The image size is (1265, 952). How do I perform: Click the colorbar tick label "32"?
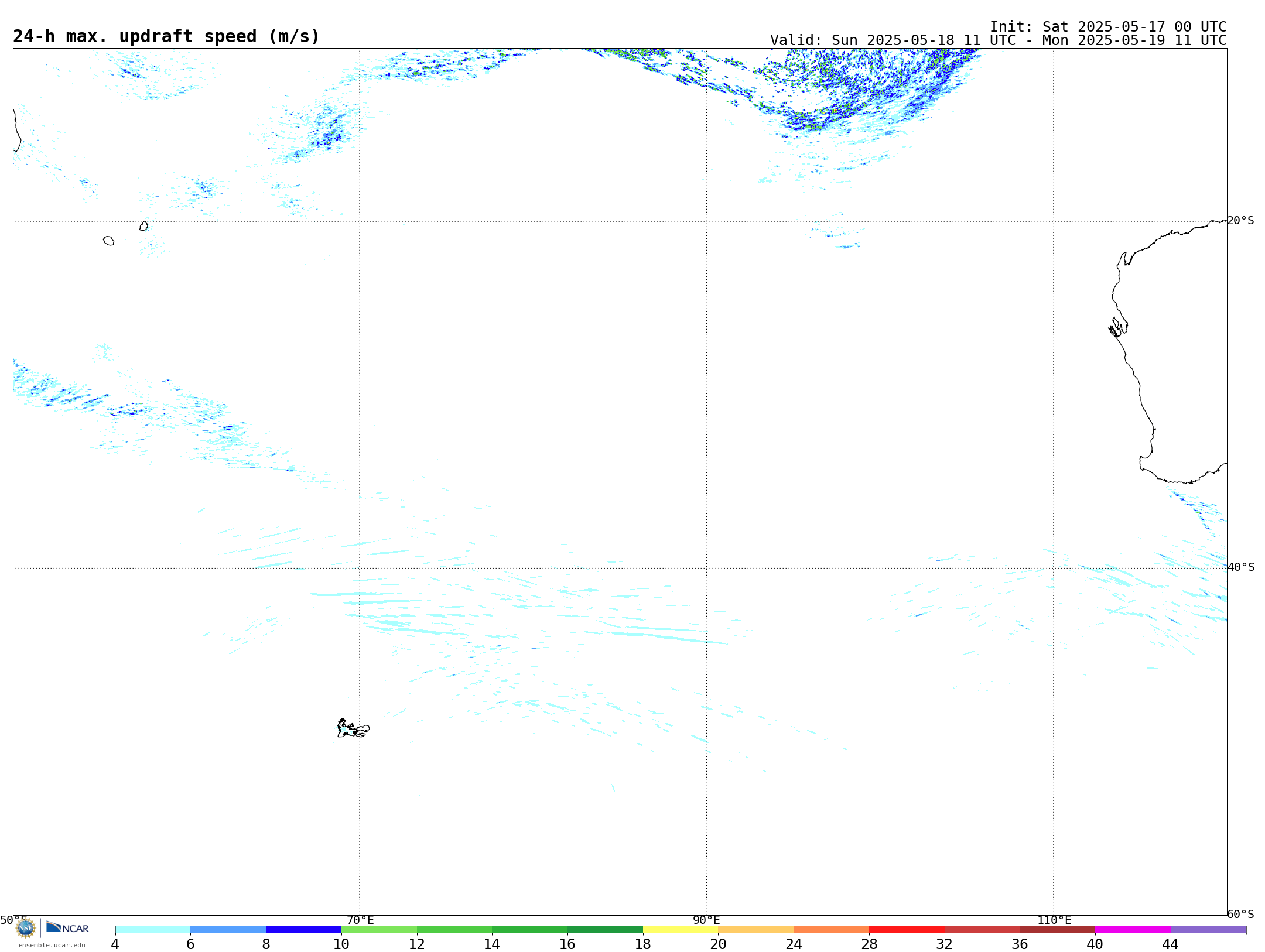point(945,944)
